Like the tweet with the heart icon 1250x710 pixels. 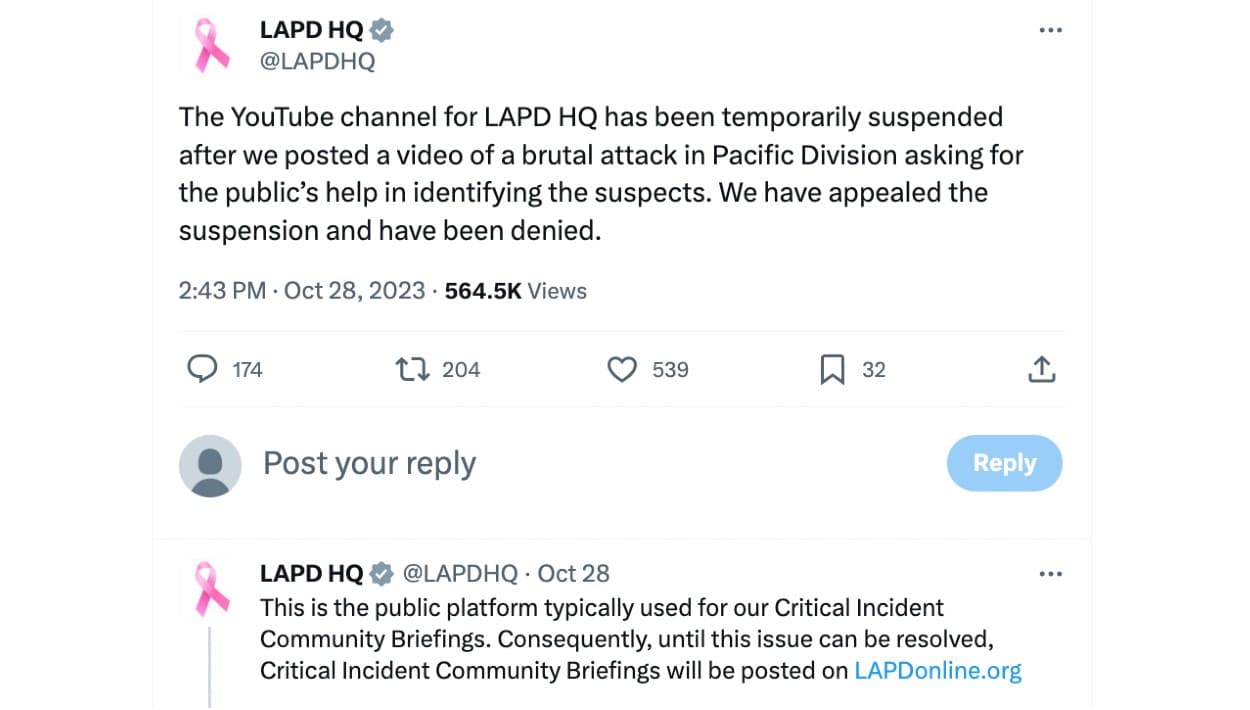[x=622, y=370]
